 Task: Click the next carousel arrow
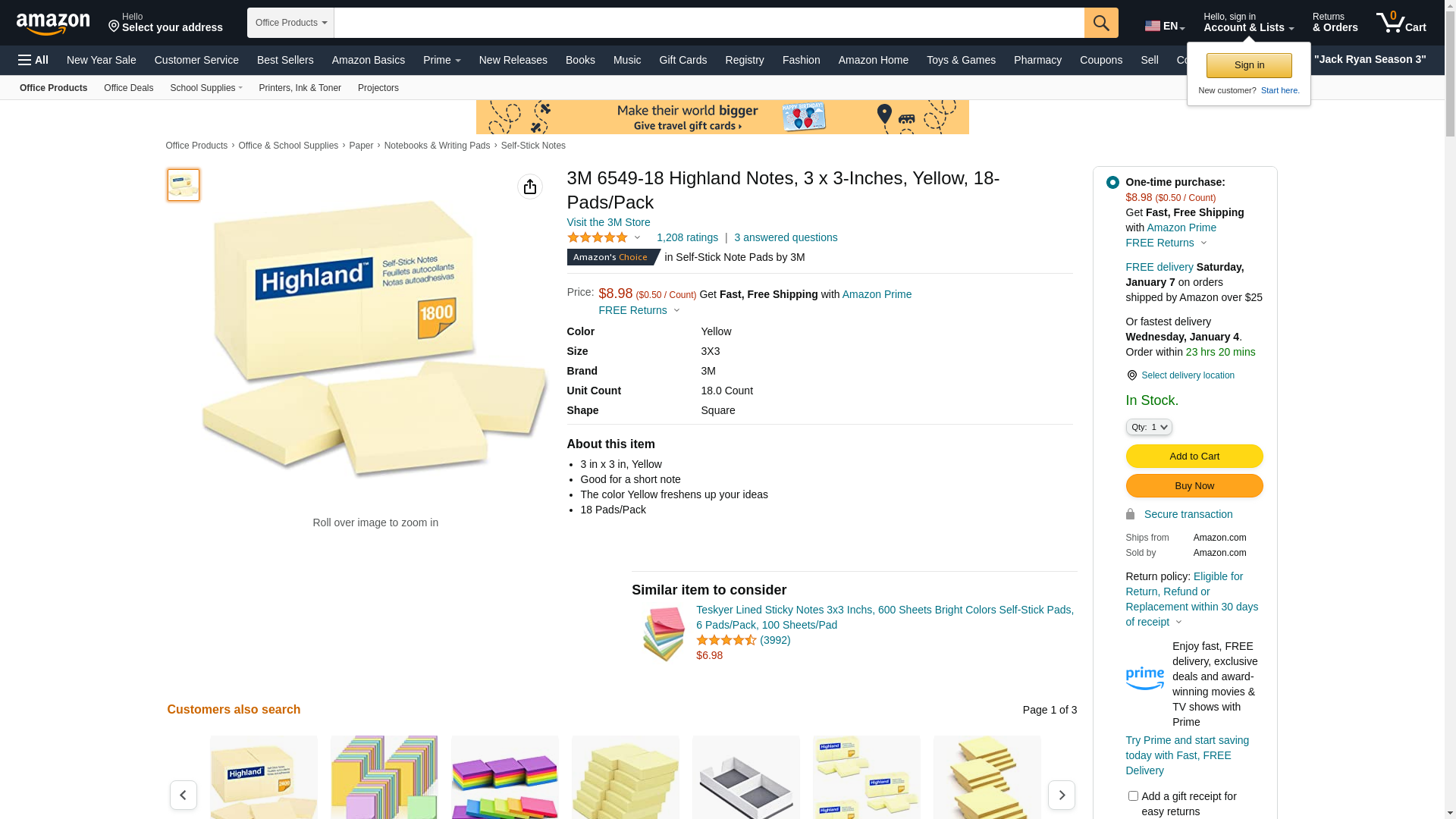(1061, 795)
